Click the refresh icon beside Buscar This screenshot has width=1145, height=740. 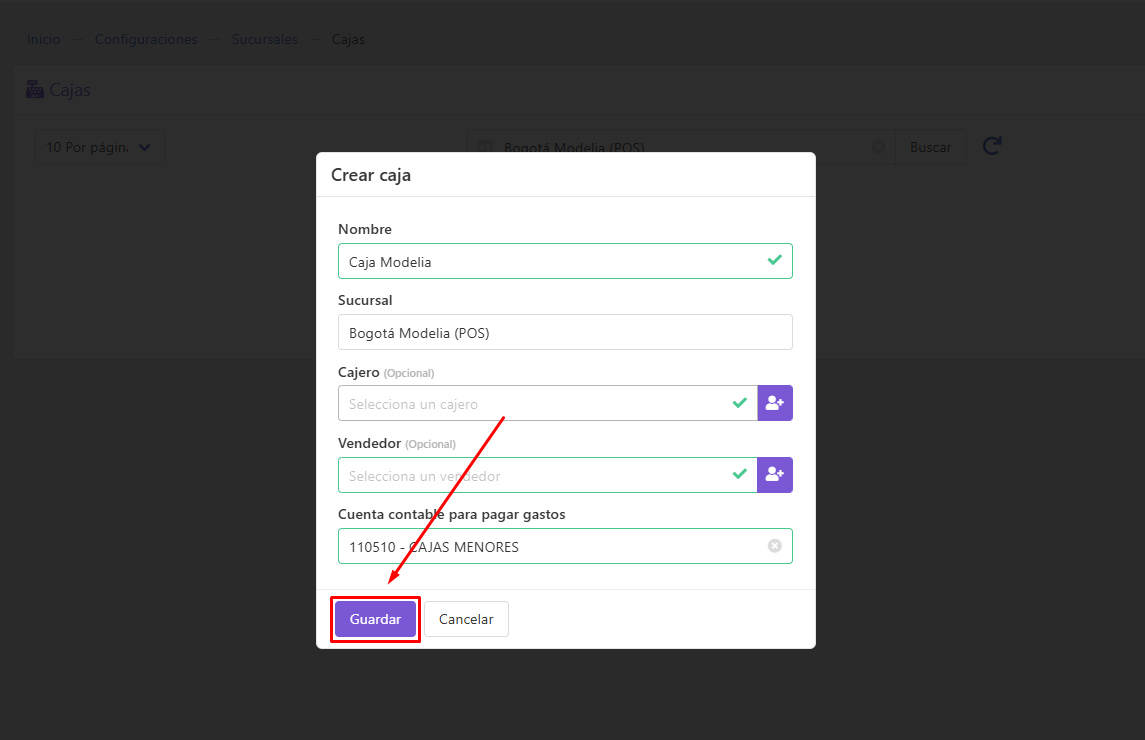[x=992, y=146]
